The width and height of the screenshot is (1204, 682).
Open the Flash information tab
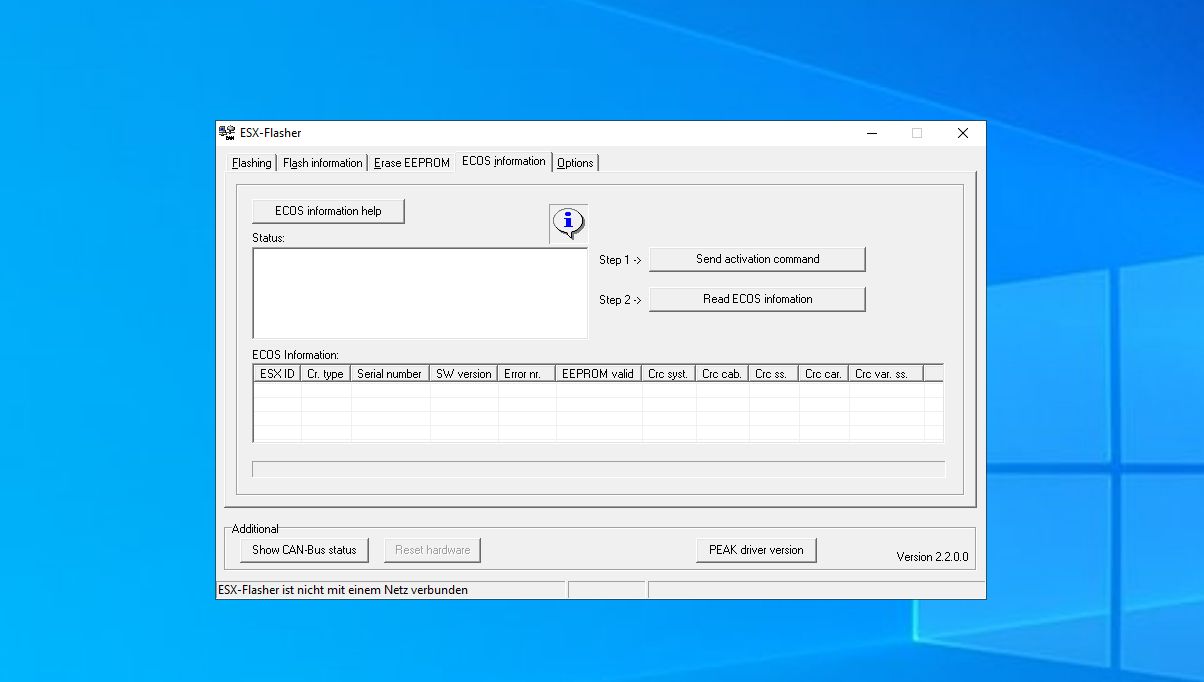click(x=322, y=162)
